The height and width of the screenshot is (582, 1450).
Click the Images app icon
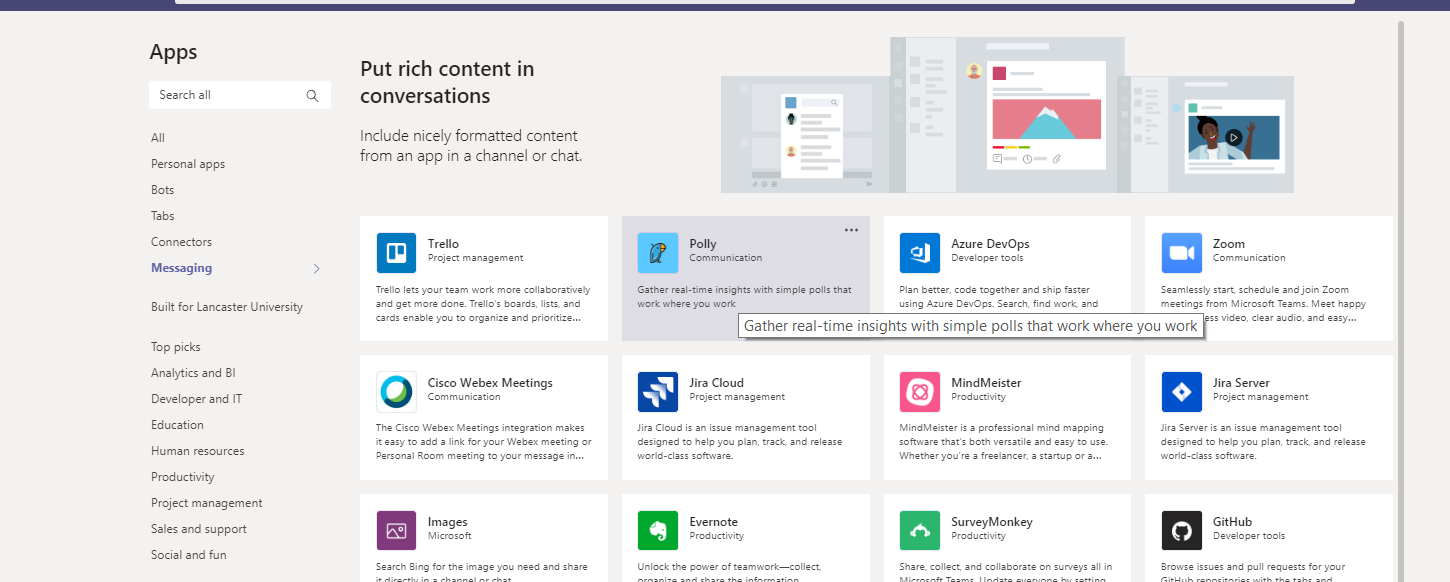396,531
